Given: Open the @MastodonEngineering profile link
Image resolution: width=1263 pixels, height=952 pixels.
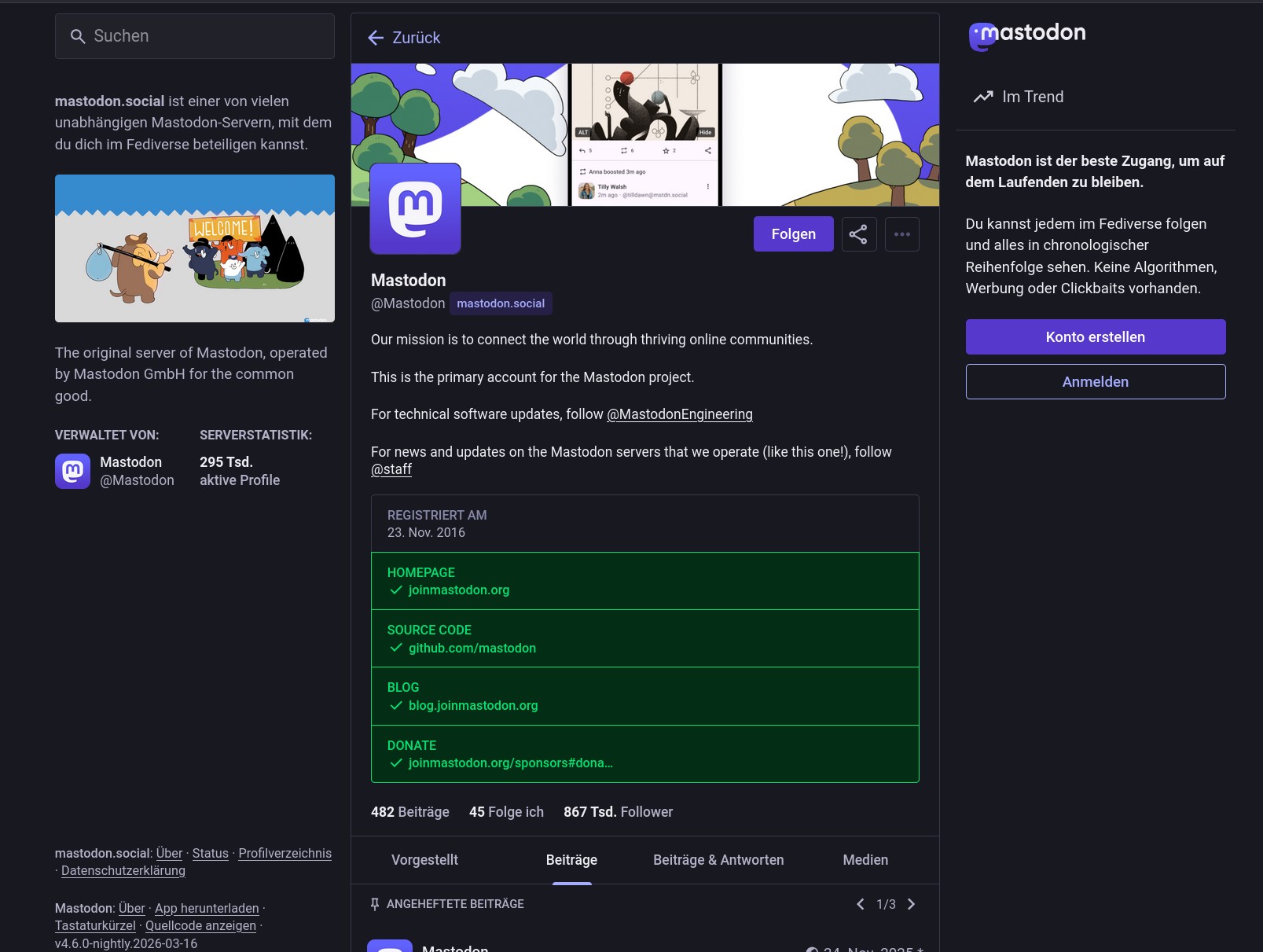Looking at the screenshot, I should pos(679,414).
